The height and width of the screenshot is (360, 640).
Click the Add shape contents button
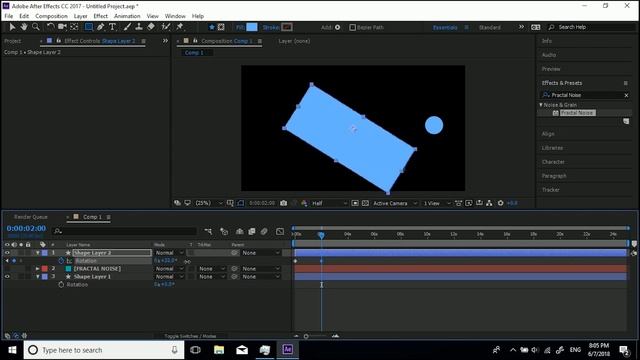(338, 27)
